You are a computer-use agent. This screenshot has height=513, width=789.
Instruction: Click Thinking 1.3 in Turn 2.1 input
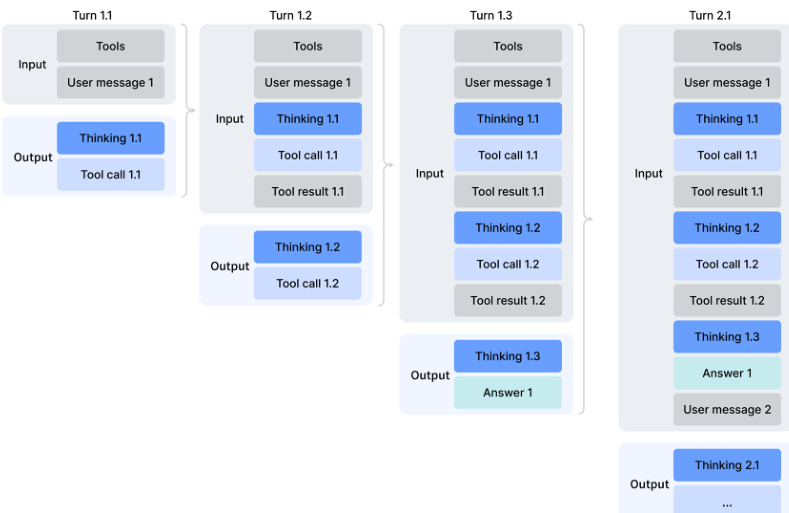[x=727, y=337]
